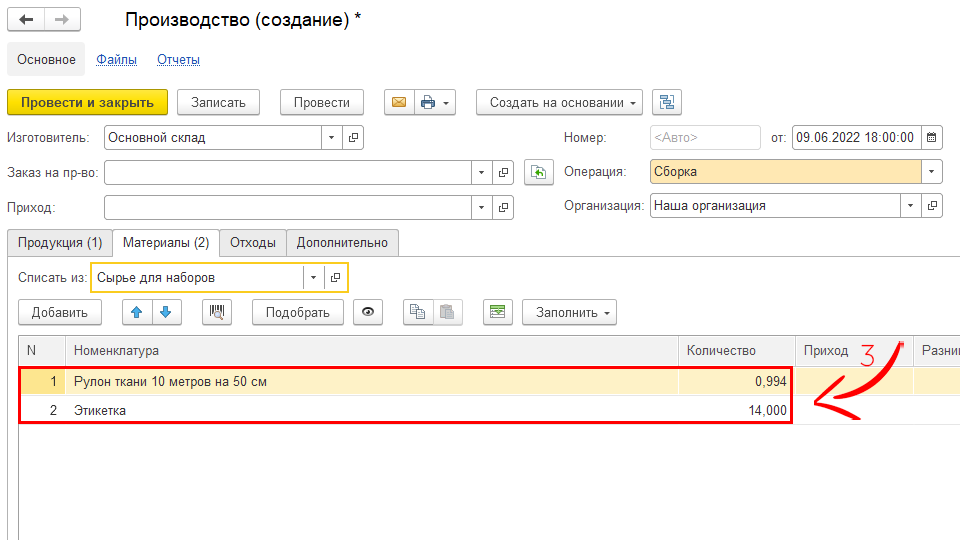Click the calendar icon beside date
960x540 pixels.
coord(931,138)
